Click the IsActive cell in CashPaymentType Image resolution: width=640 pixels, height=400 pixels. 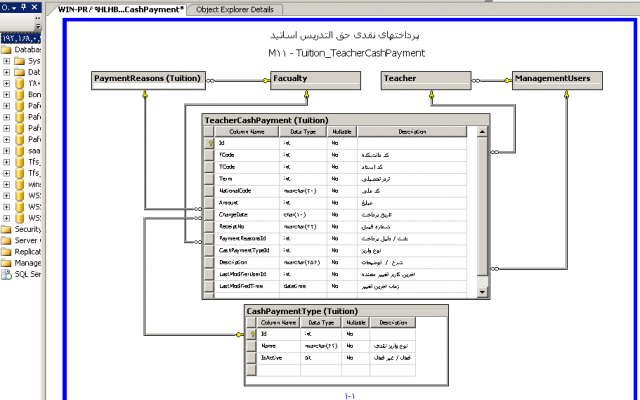[x=279, y=358]
